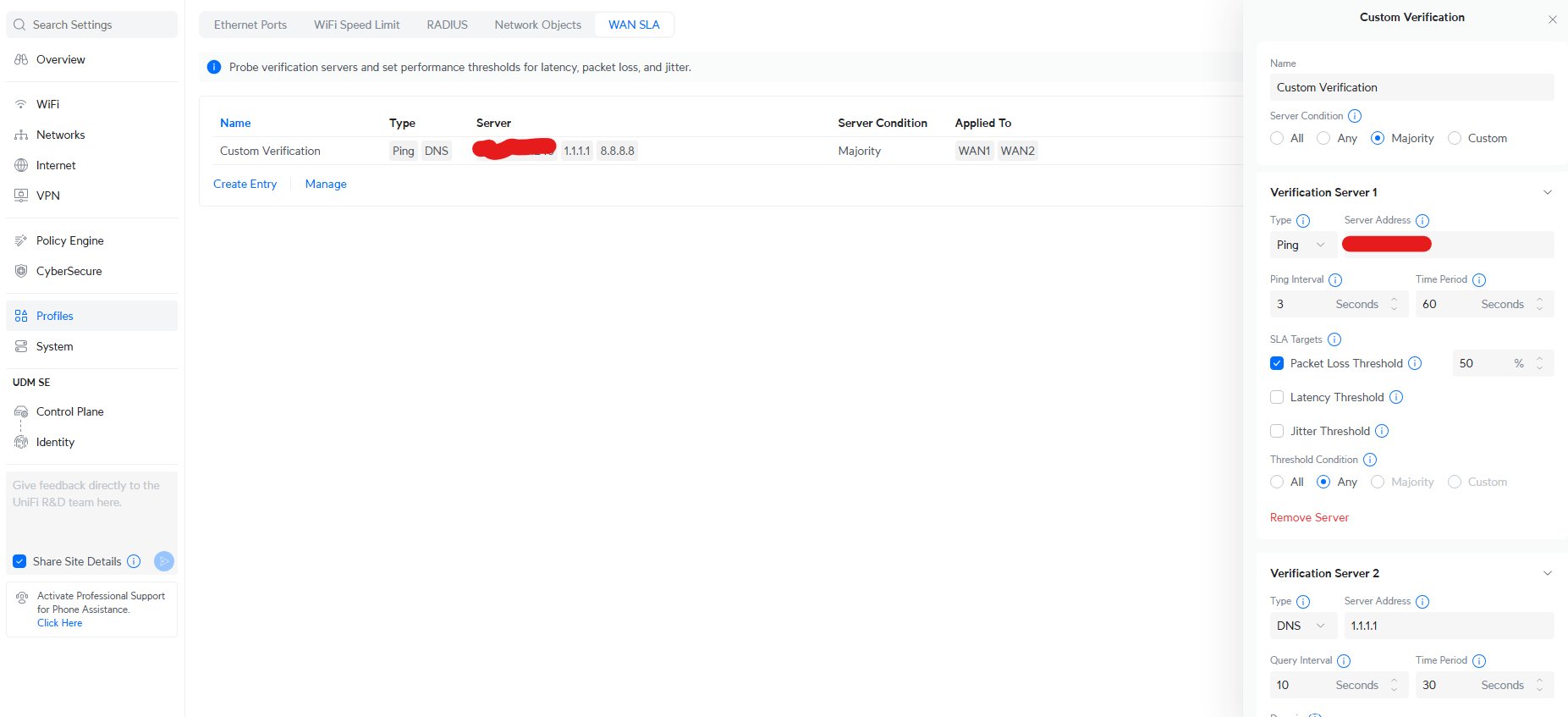
Task: Adjust 60 seconds Time Period stepper
Action: tap(1540, 304)
